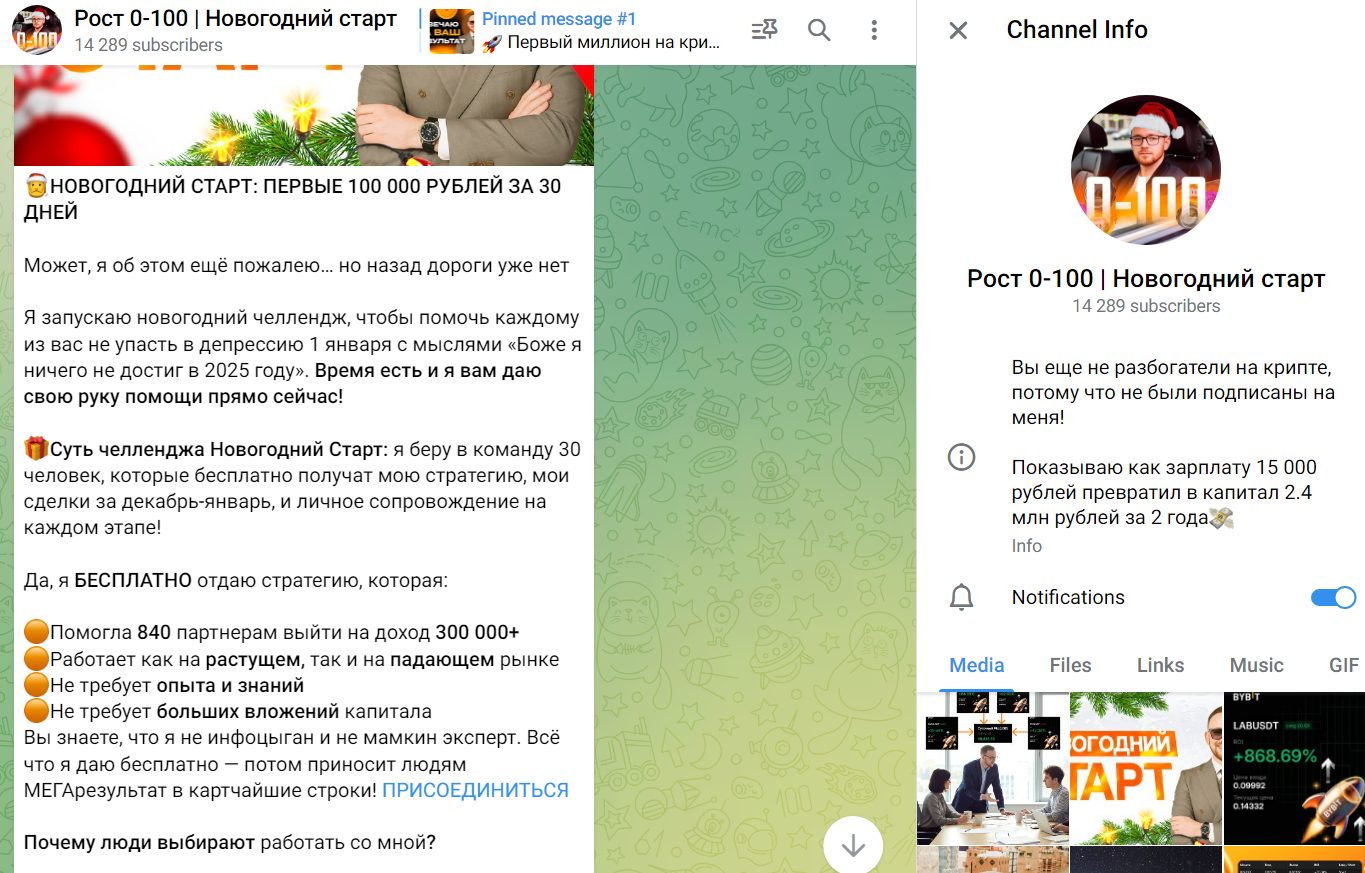Select the Media tab
Viewport: 1365px width, 873px height.
click(977, 665)
